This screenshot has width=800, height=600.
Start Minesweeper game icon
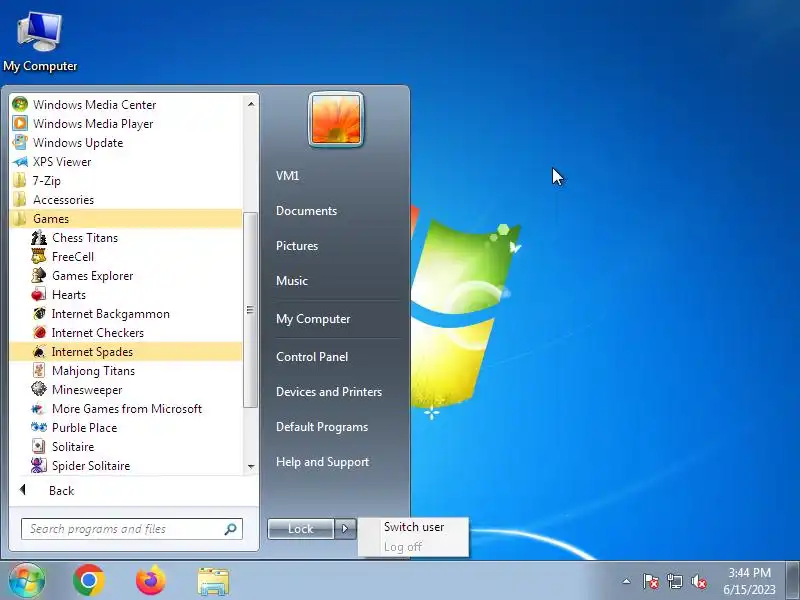coord(39,390)
